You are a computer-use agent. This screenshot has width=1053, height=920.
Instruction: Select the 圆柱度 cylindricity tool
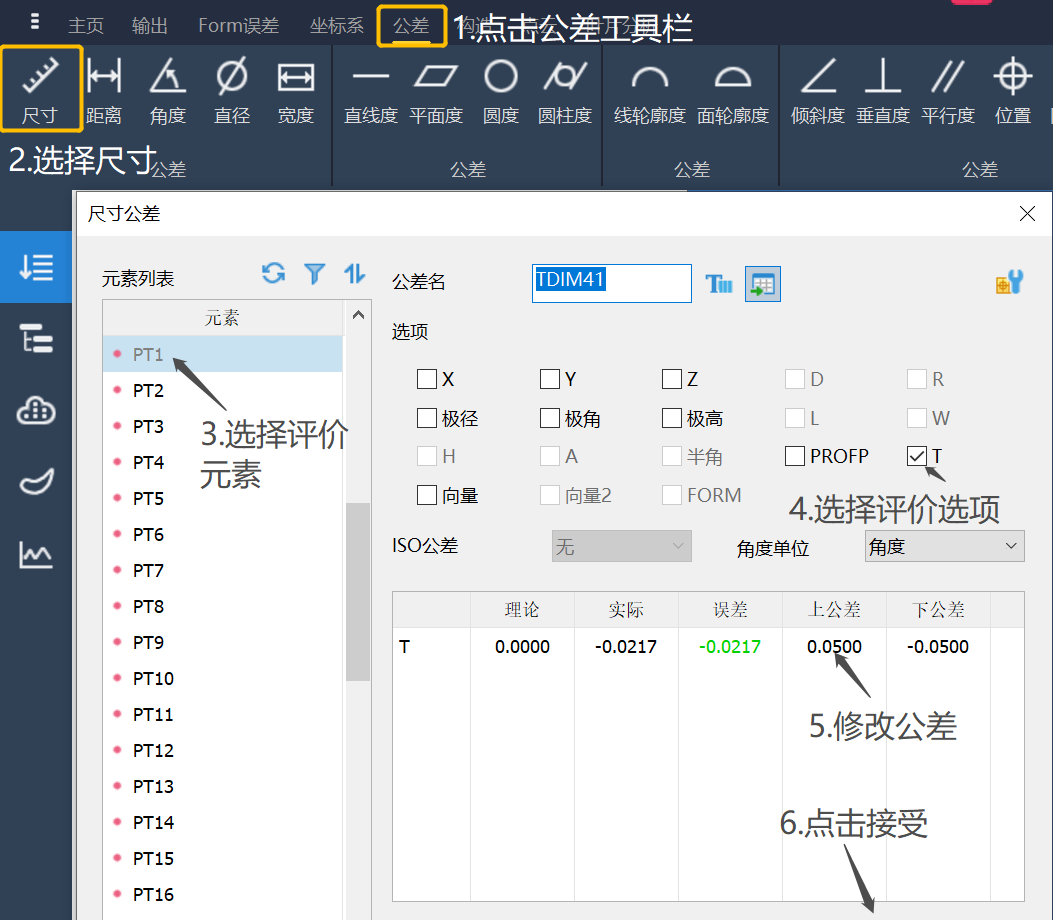(565, 90)
